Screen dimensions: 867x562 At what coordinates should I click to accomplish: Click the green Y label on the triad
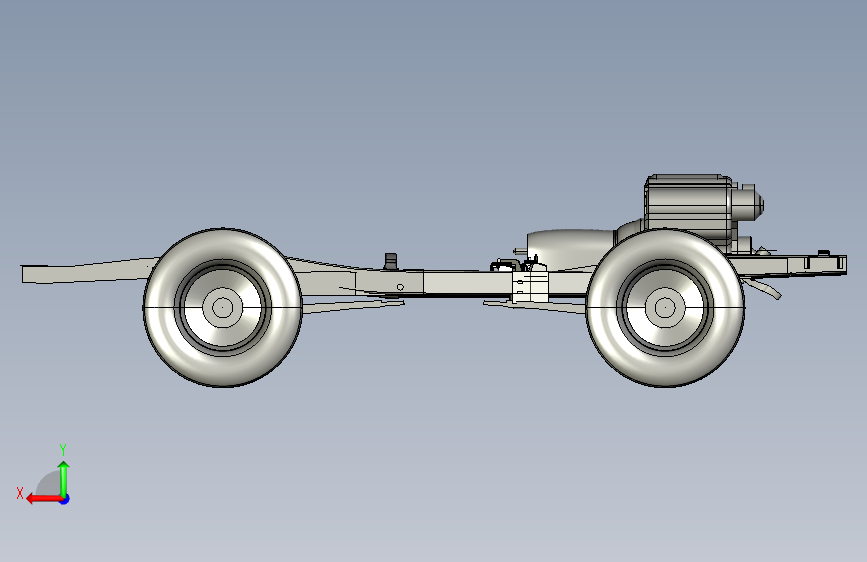pos(63,449)
